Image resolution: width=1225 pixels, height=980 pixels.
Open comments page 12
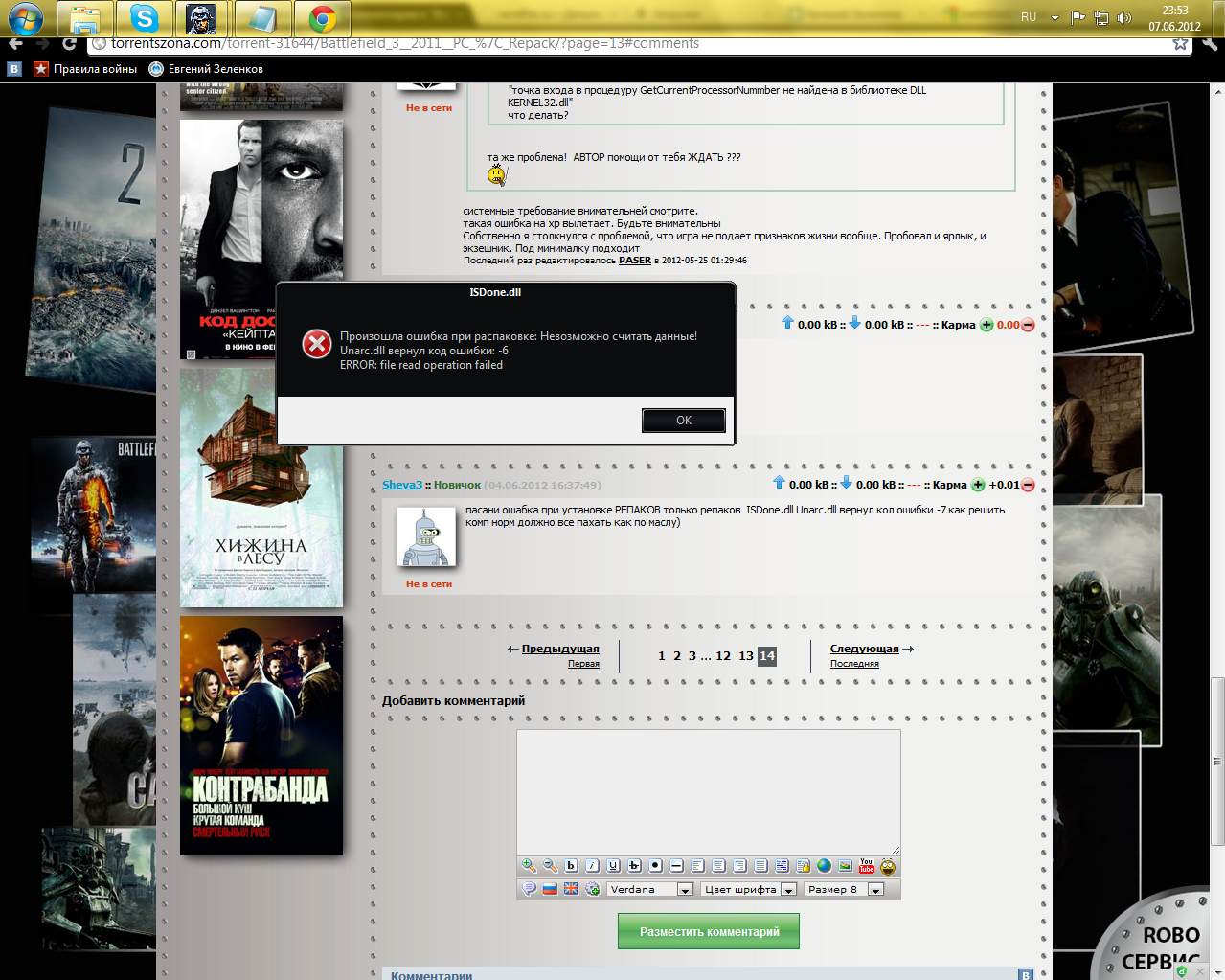[x=723, y=656]
